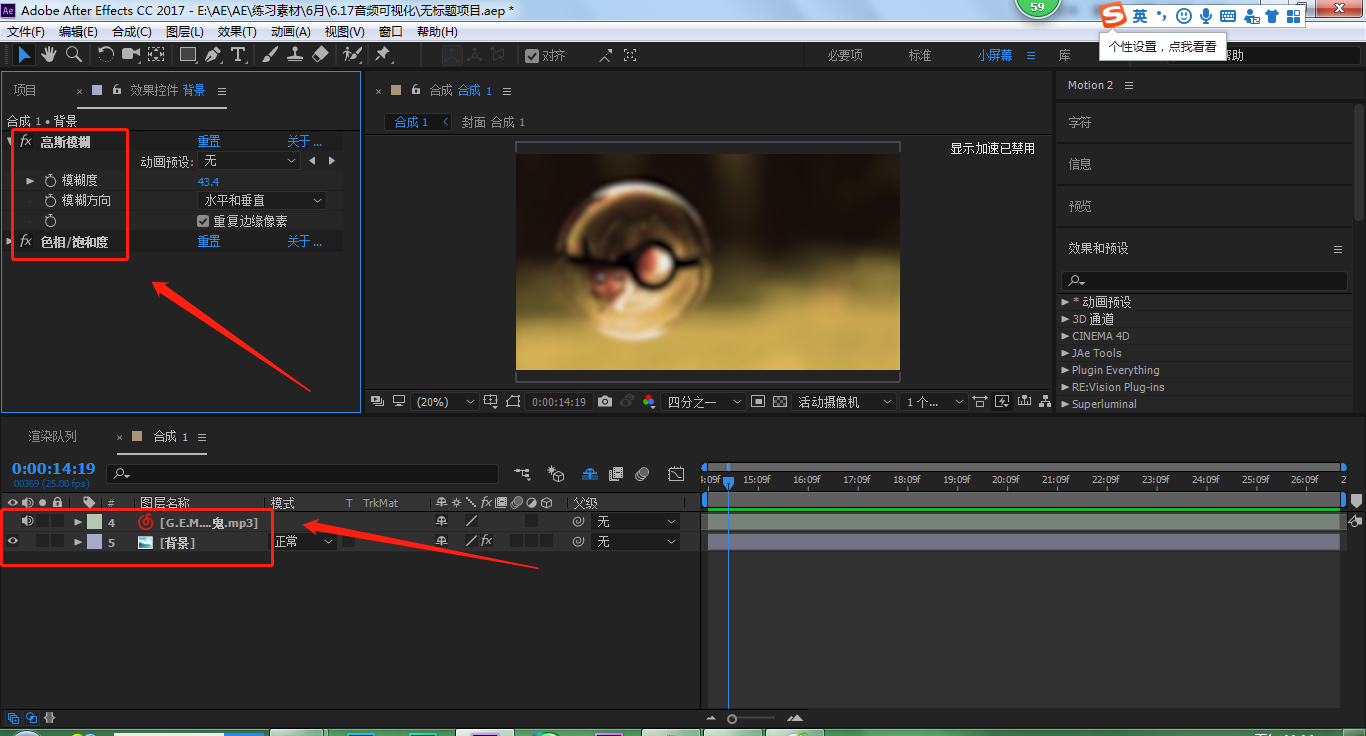Reset the 色相/饱和度 effect via 重置

tap(209, 241)
